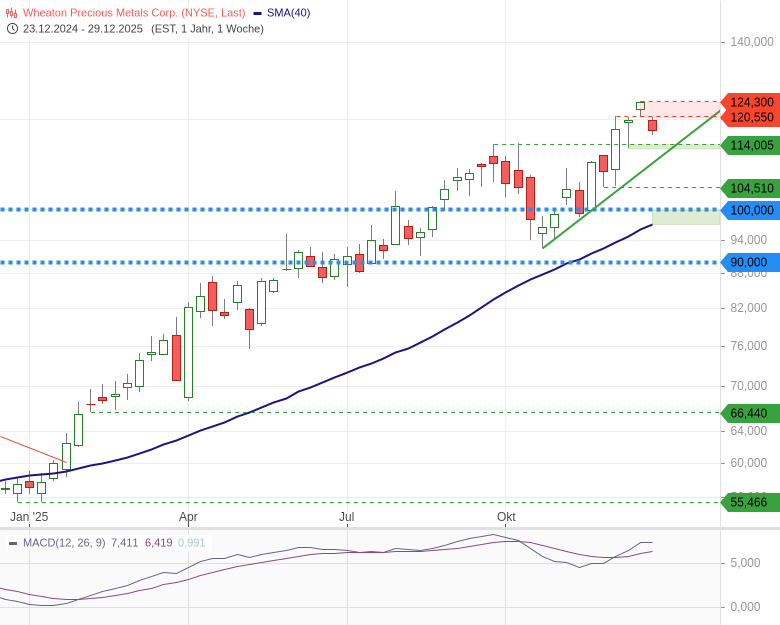Click the Wheaton Precious Metals Corp. title
This screenshot has height=625, width=780.
click(x=134, y=13)
